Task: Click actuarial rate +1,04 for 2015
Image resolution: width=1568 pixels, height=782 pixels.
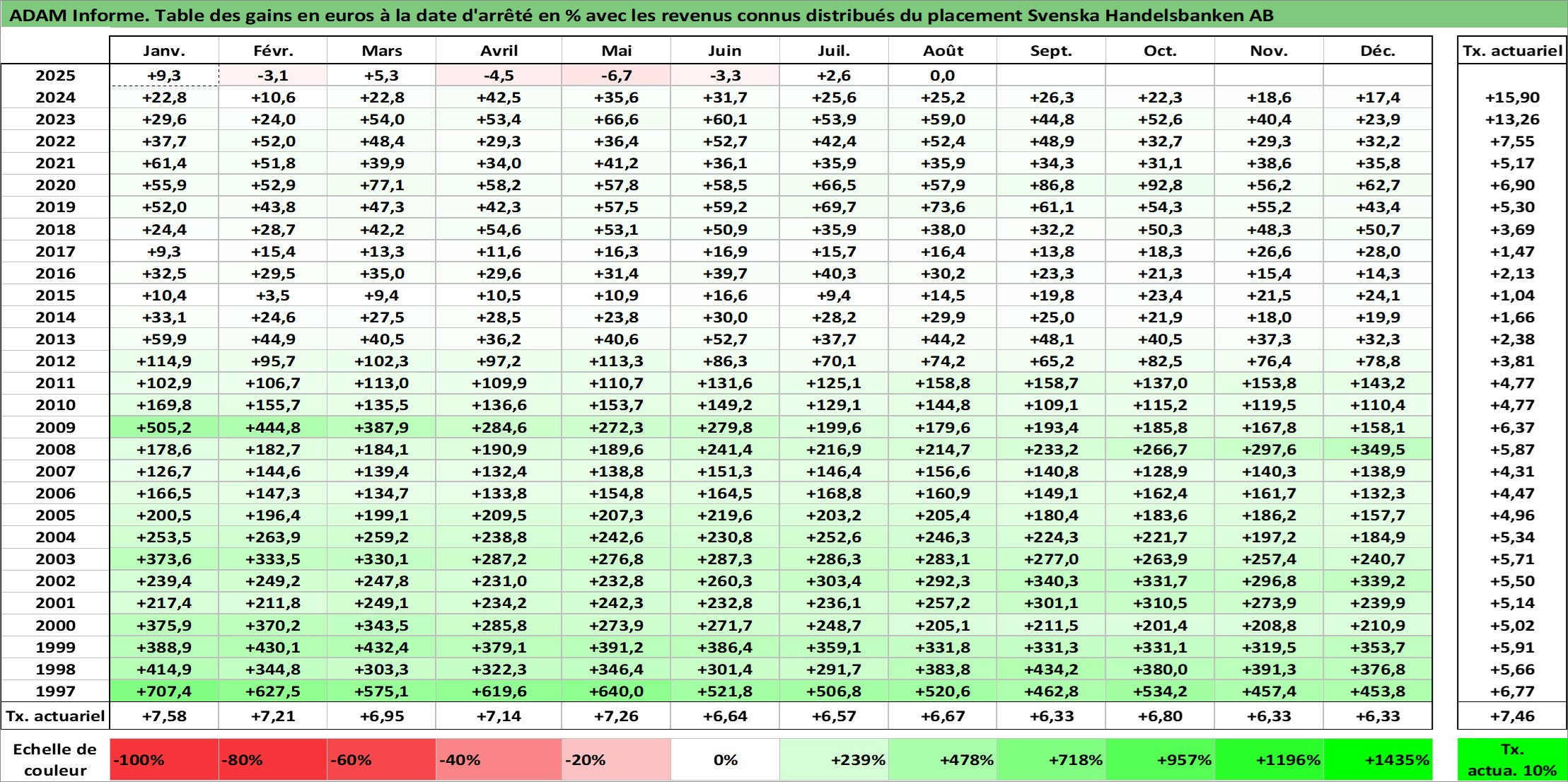Action: (x=1512, y=295)
